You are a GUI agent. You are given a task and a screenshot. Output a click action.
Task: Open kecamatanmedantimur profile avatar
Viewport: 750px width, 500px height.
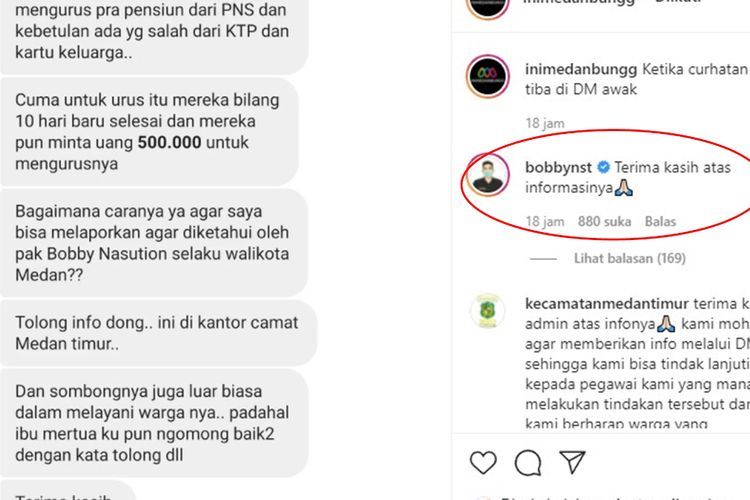(487, 311)
